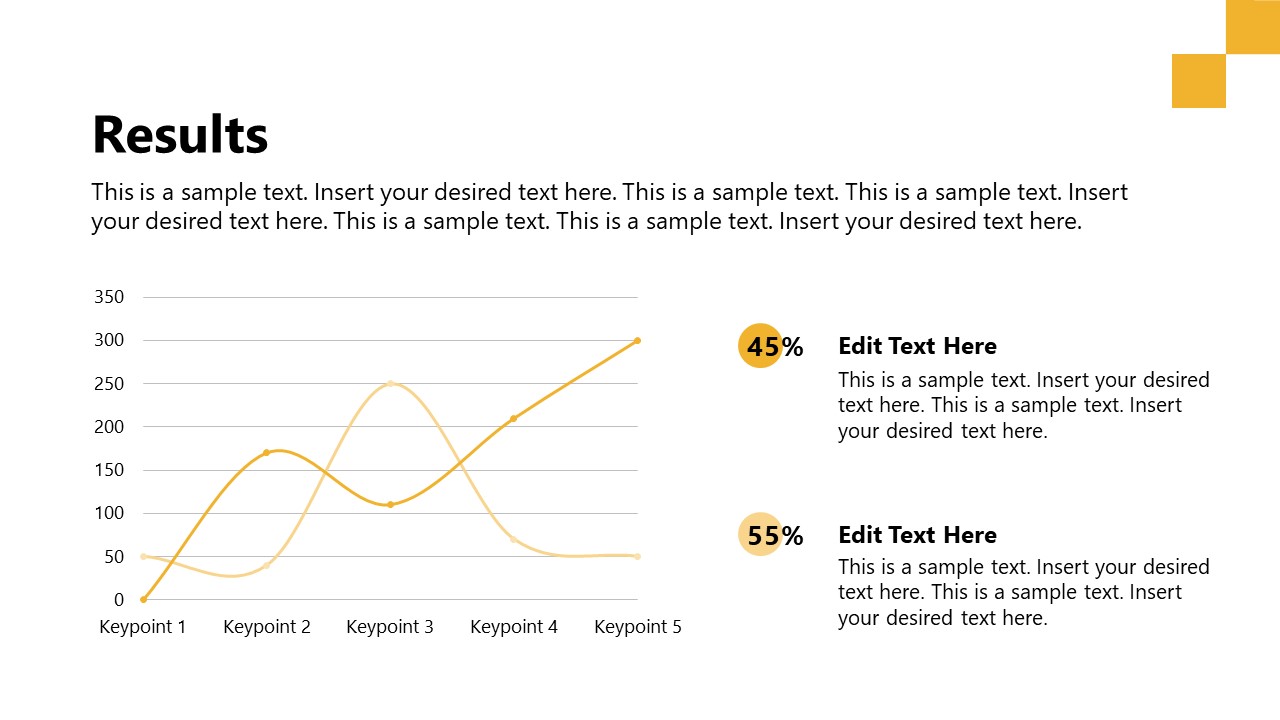Click dark line marker above Keypoint 4
1280x720 pixels.
pos(514,418)
